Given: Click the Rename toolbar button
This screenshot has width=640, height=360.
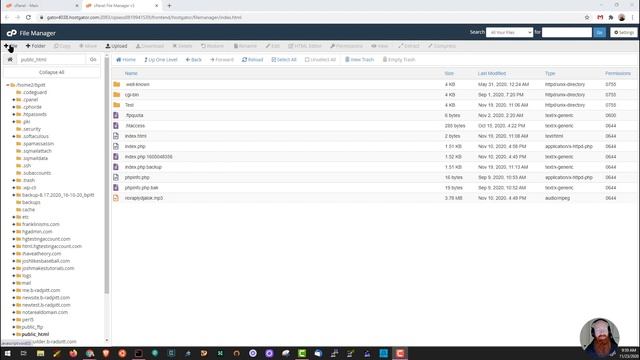Looking at the screenshot, I should tap(245, 46).
